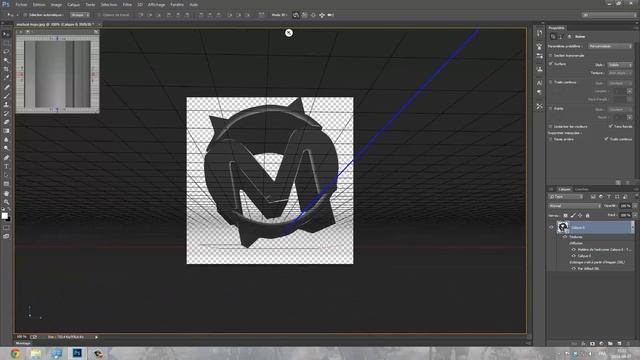Click the Scène label in Properties panel
Screen dimensions: 640x360
click(x=580, y=37)
